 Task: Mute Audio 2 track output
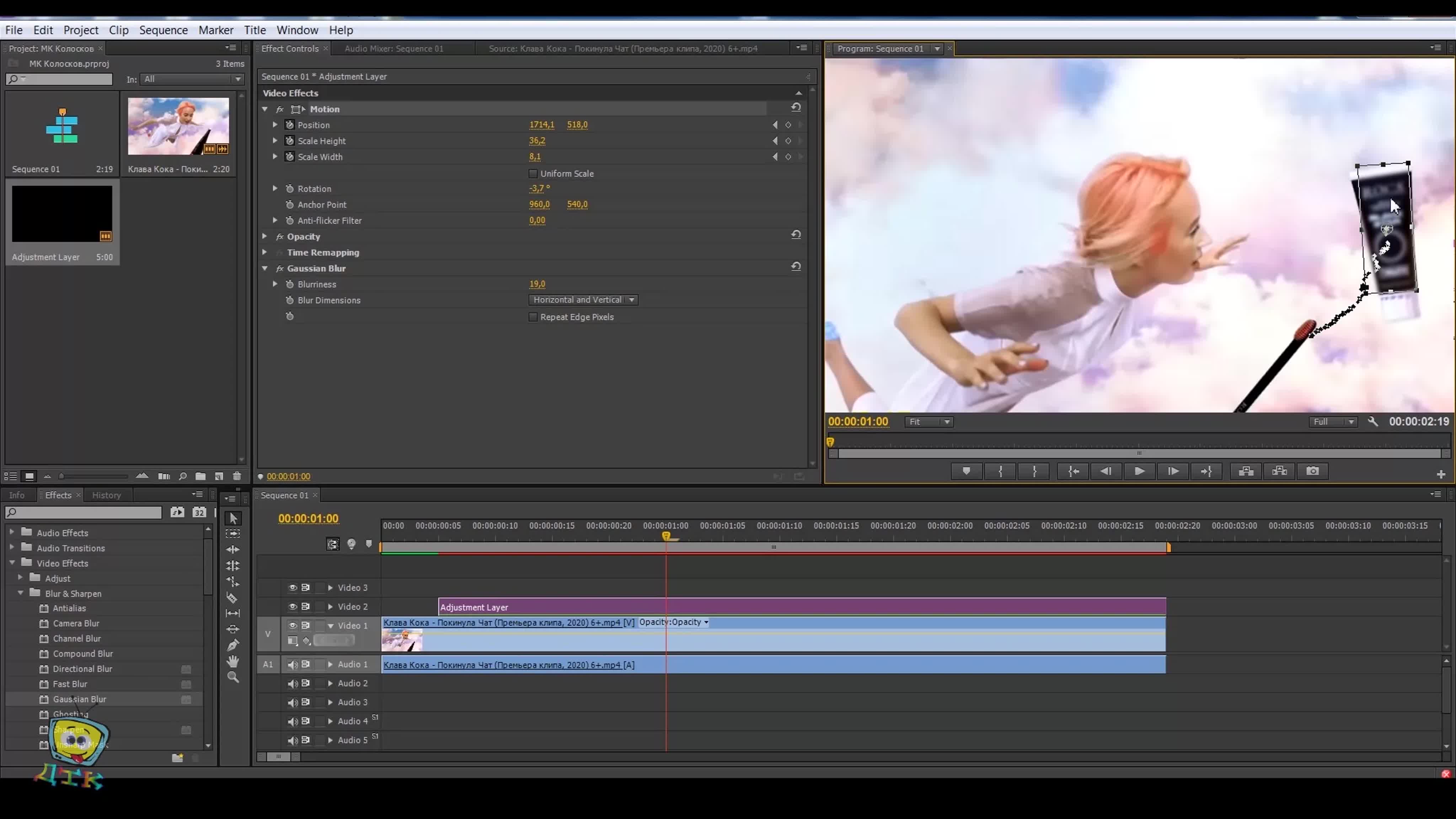[x=292, y=684]
